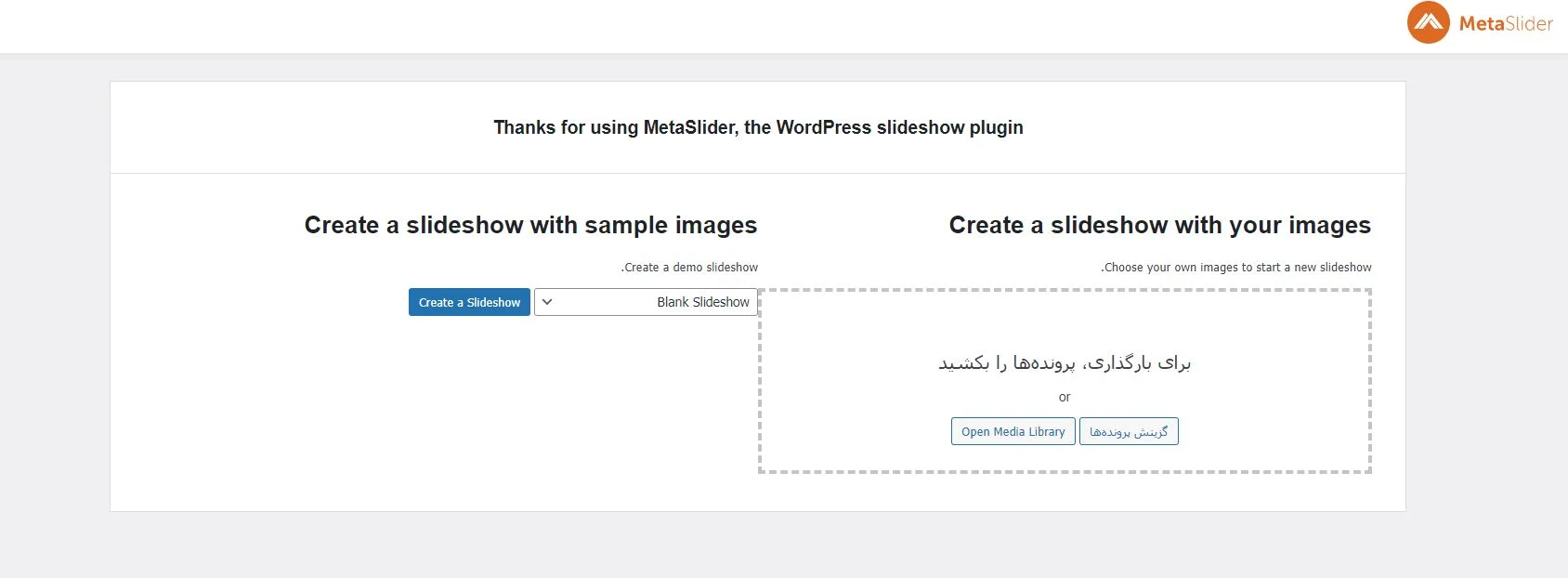Click the Create a Slideshow button
Screen dimensions: 1568x578
468,302
